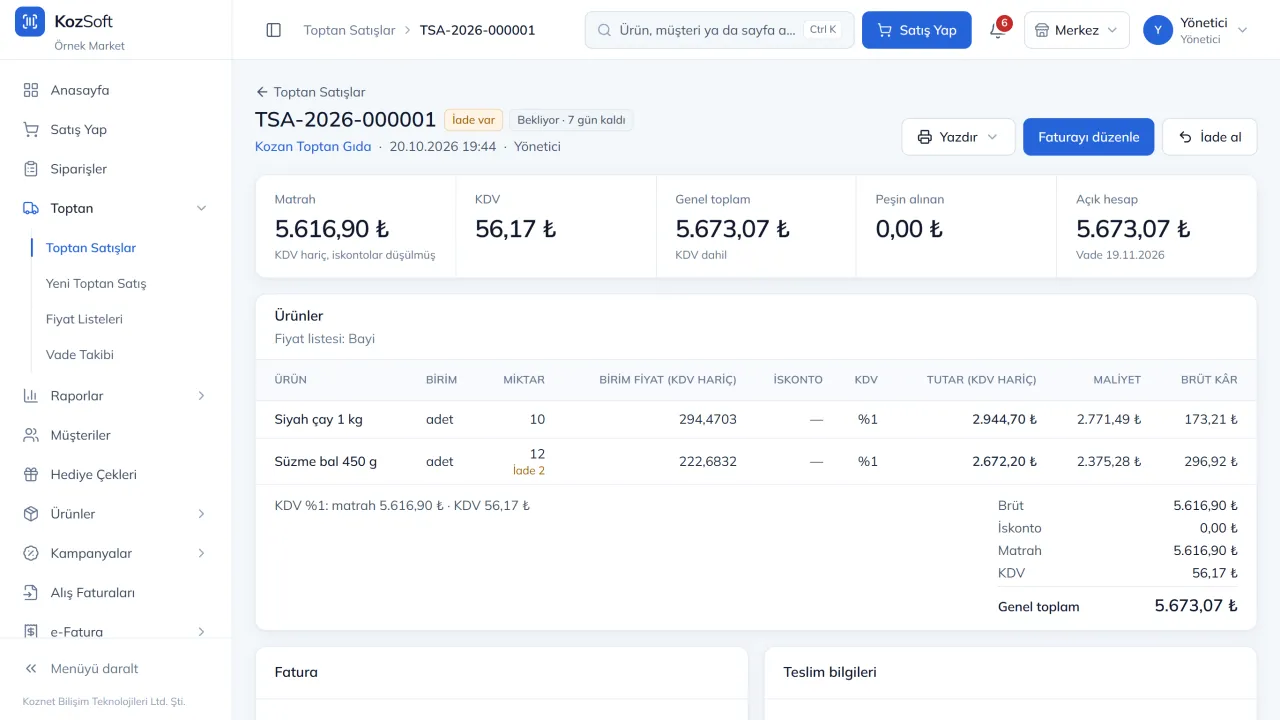Open Kozan Toptan Gıda customer link

tap(313, 147)
